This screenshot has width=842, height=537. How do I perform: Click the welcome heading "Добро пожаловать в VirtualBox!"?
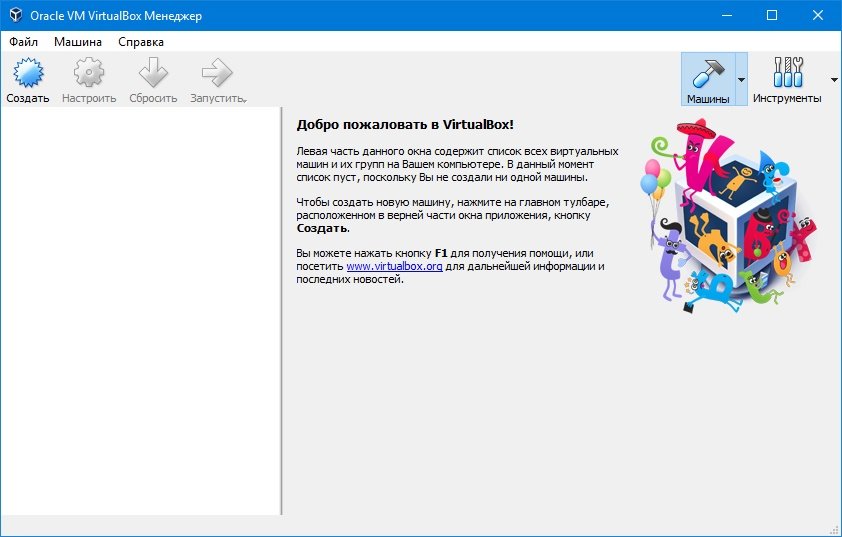405,125
